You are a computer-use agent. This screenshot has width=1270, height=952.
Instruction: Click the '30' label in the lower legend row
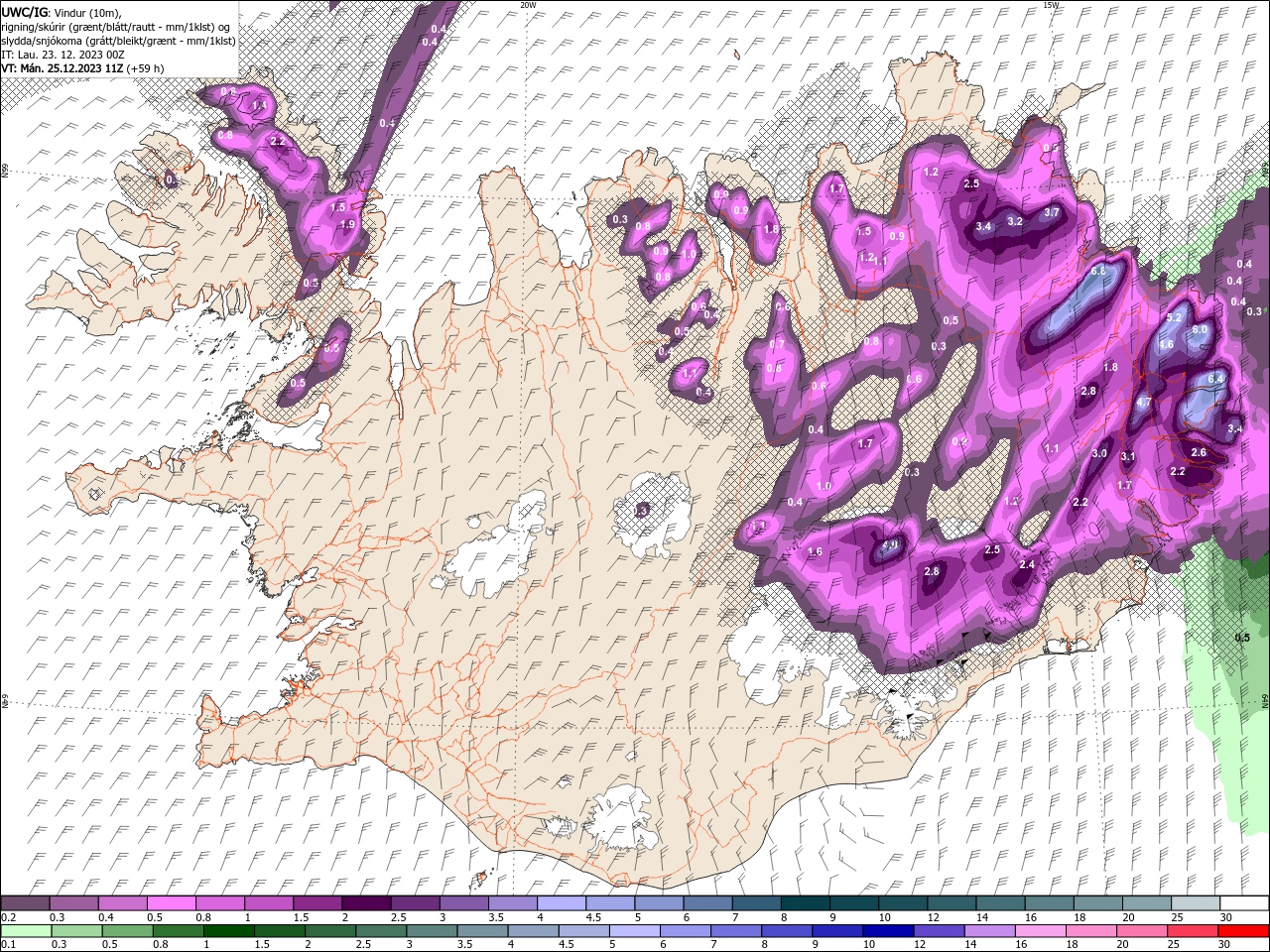[1226, 945]
